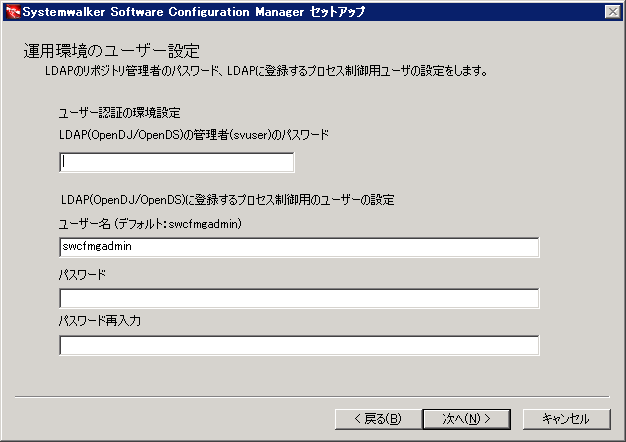
Task: Click the label ユーザー認証の環境設定
Action: tap(119, 113)
